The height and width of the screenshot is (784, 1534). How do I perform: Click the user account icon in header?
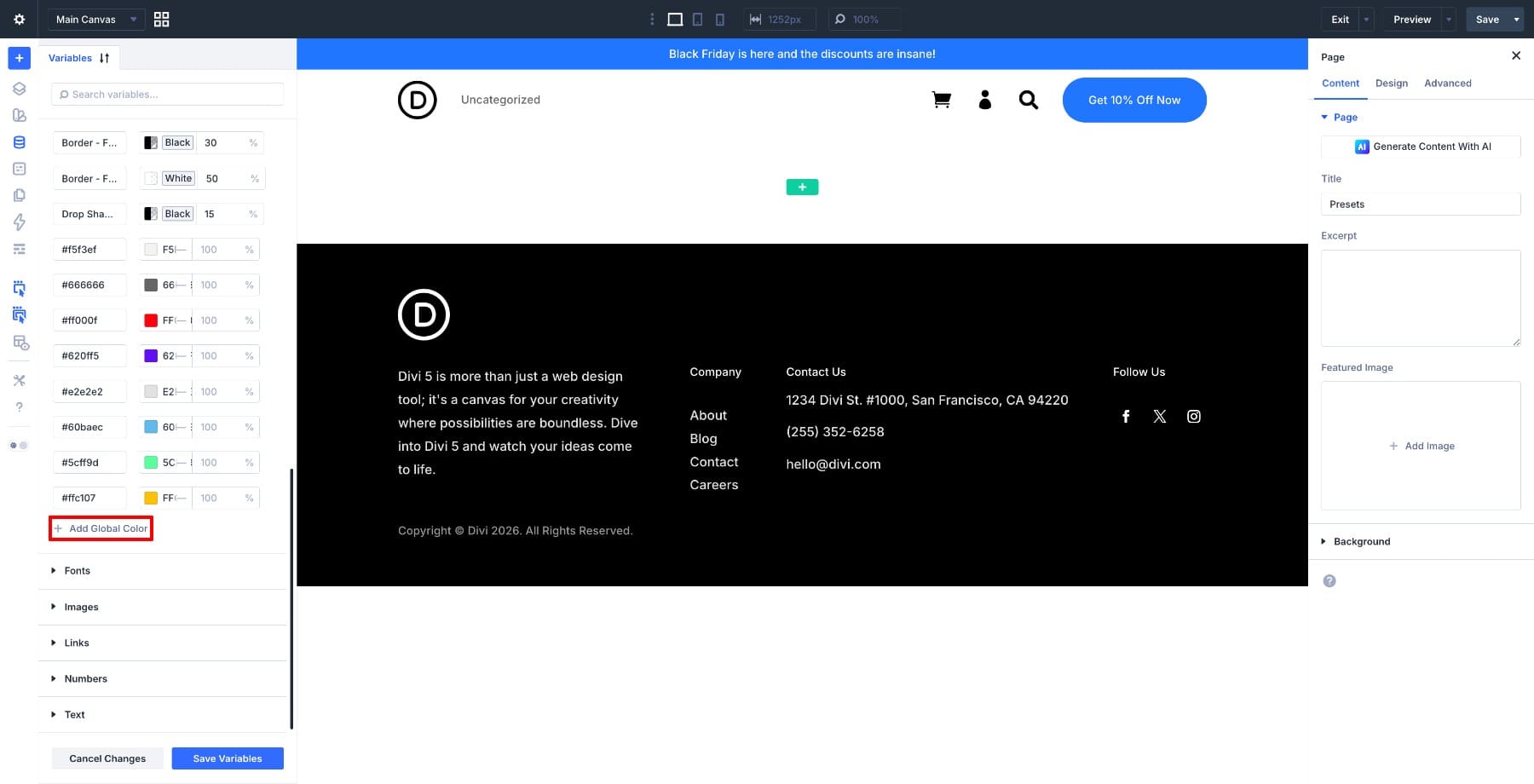click(x=985, y=100)
